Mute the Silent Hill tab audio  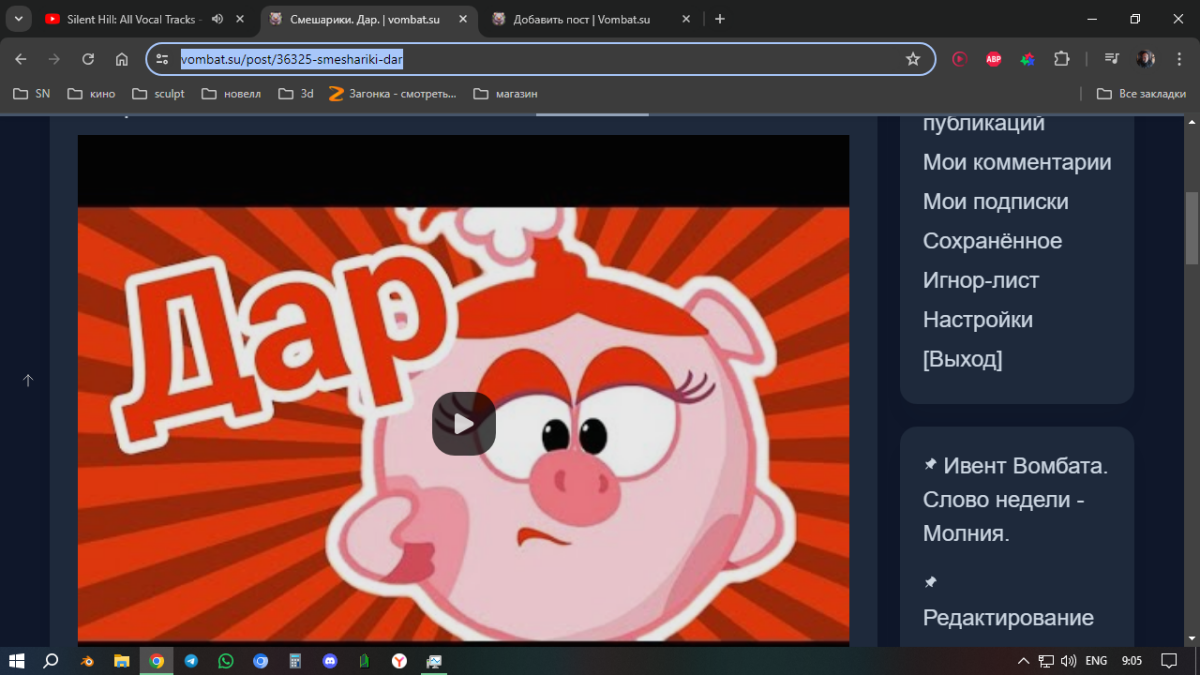click(217, 19)
